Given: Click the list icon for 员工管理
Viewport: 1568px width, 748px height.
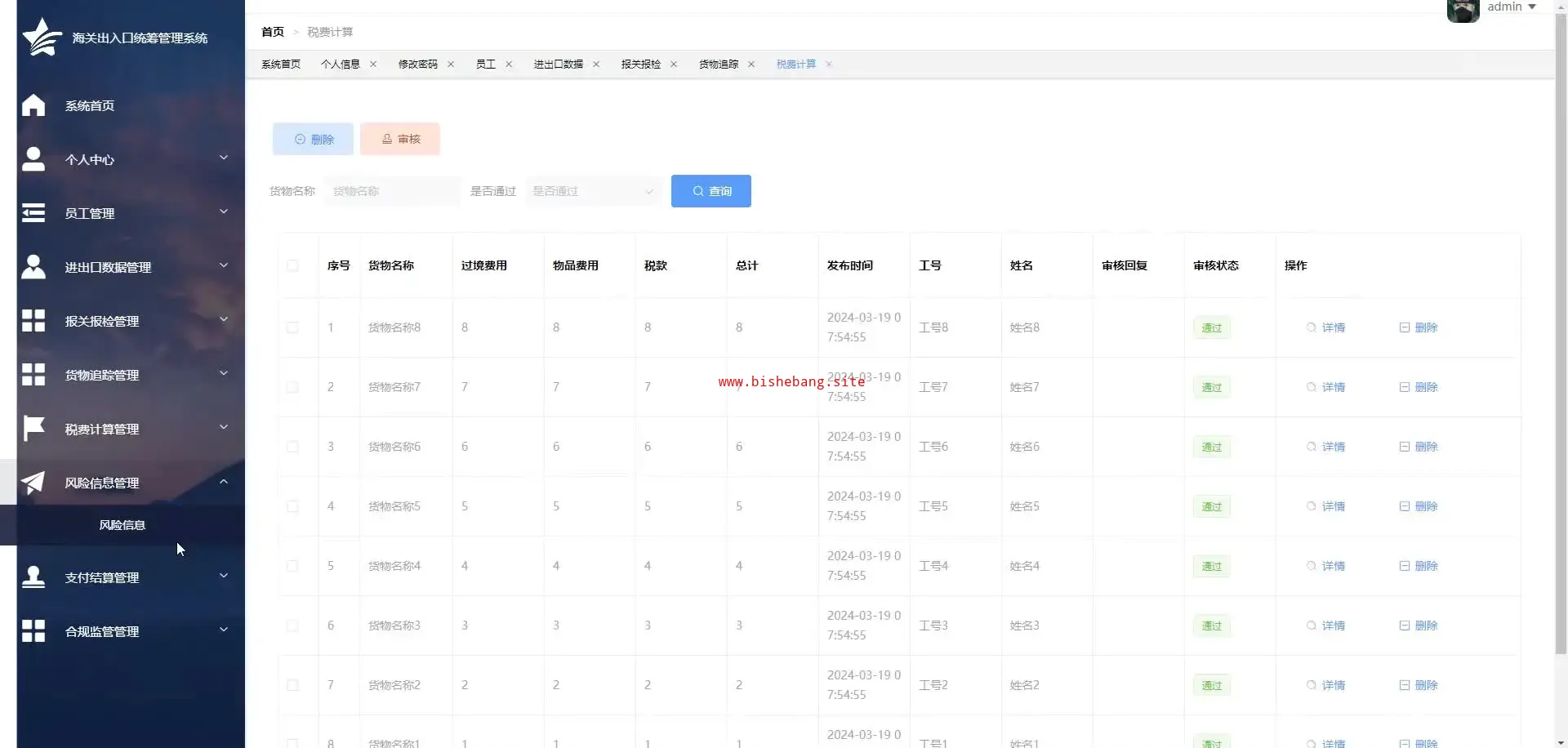Looking at the screenshot, I should coord(33,213).
